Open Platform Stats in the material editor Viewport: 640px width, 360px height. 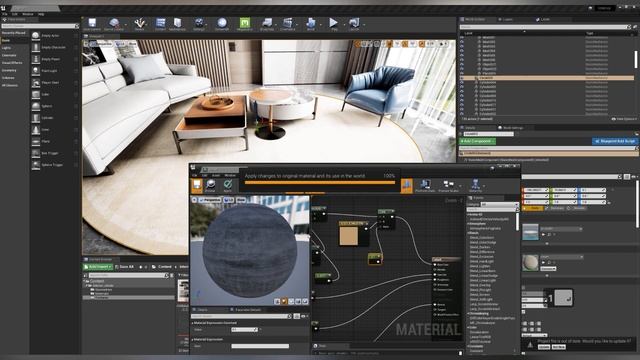(x=425, y=186)
